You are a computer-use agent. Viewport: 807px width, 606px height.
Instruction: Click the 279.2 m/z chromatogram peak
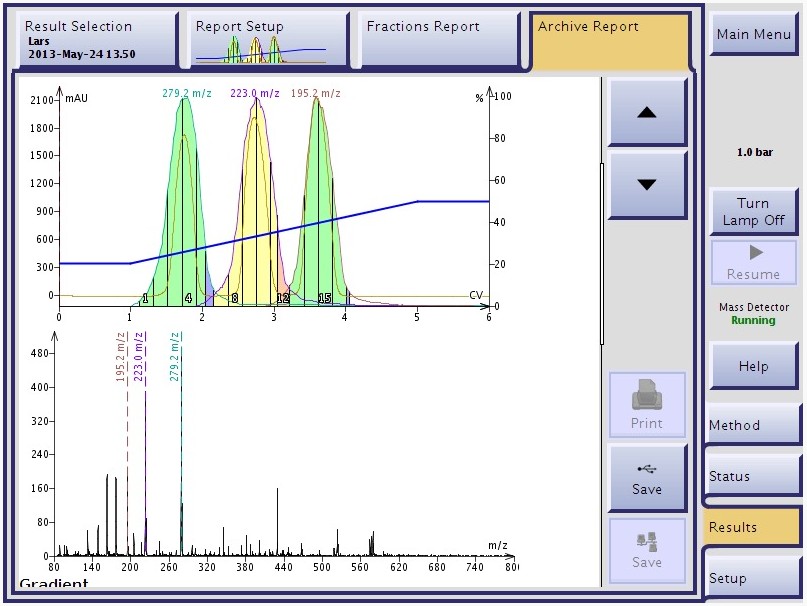pos(183,180)
